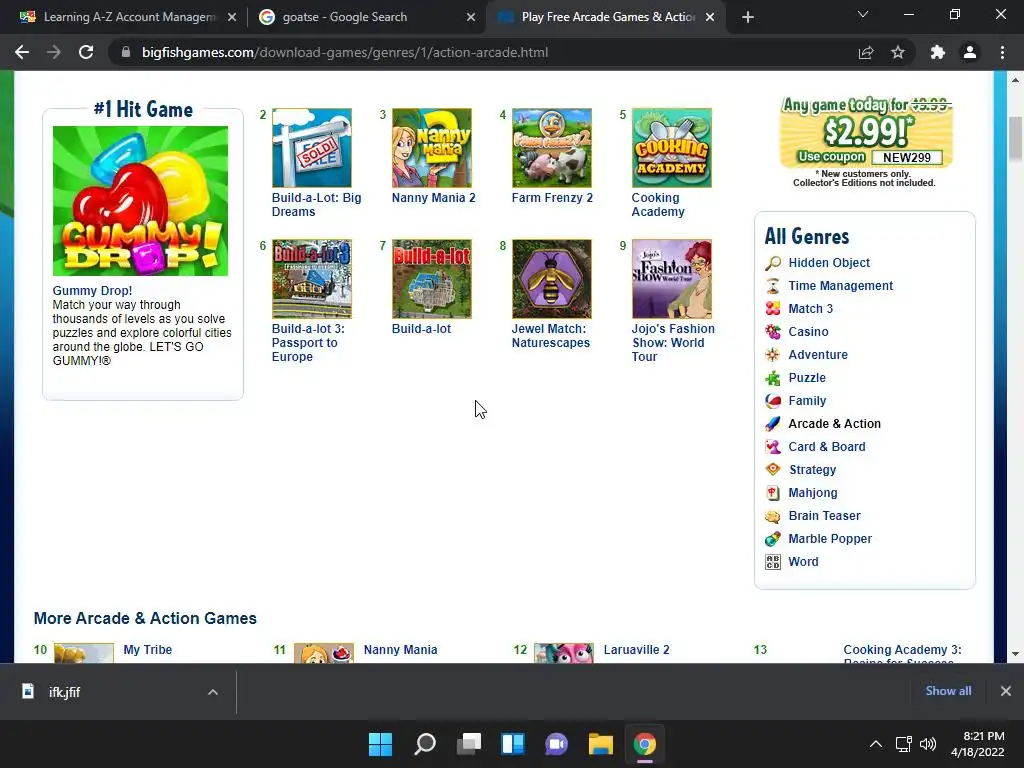Expand the ifk.jfif download options chevron

tap(213, 692)
